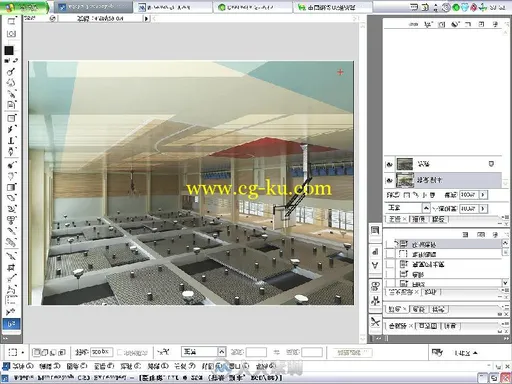Open the Filter menu
512x384 pixels.
(x=158, y=366)
